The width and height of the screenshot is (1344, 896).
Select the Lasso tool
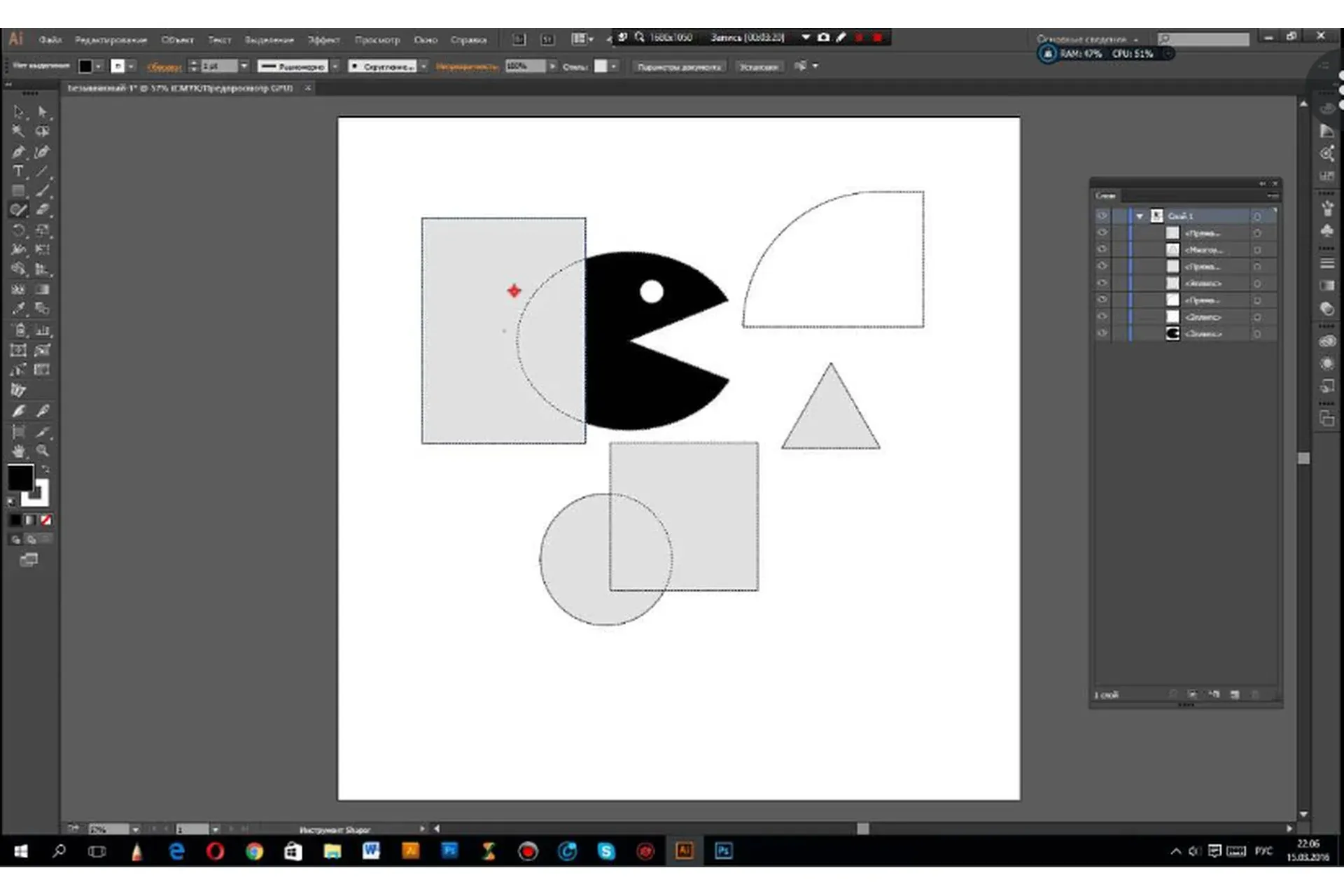coord(43,132)
